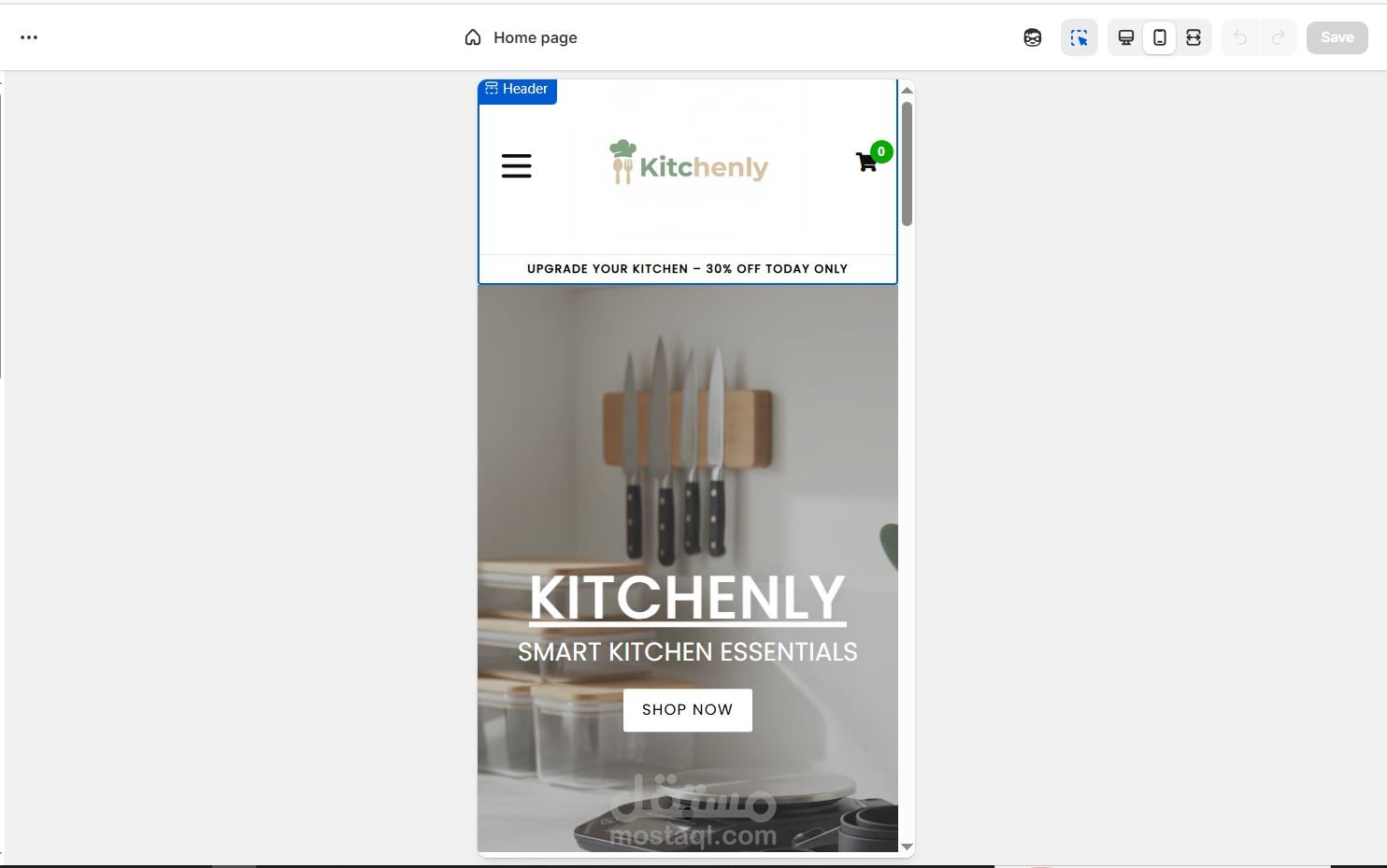Click the Kitchenly logo
The image size is (1387, 868).
688,163
